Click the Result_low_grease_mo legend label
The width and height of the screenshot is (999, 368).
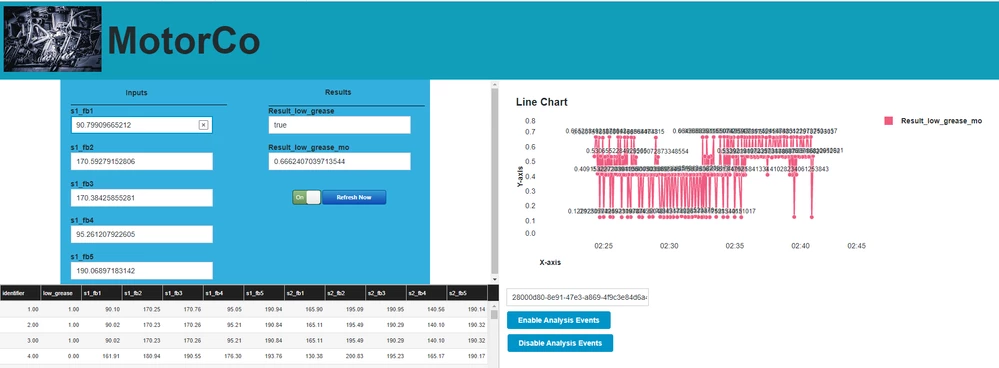pos(941,120)
